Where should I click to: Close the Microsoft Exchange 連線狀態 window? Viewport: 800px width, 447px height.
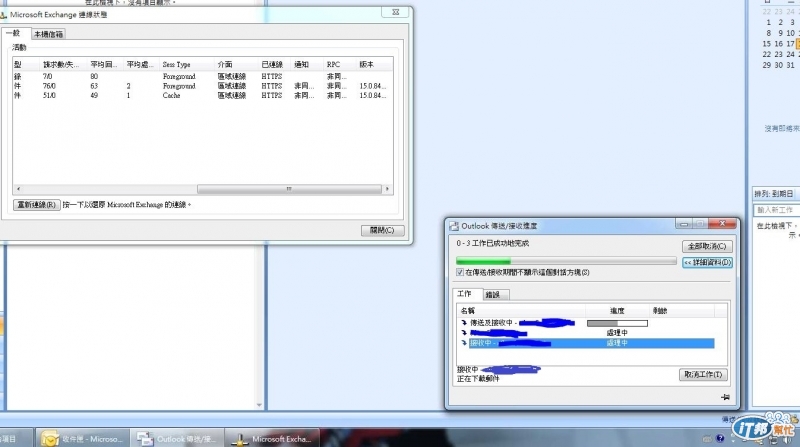point(395,12)
